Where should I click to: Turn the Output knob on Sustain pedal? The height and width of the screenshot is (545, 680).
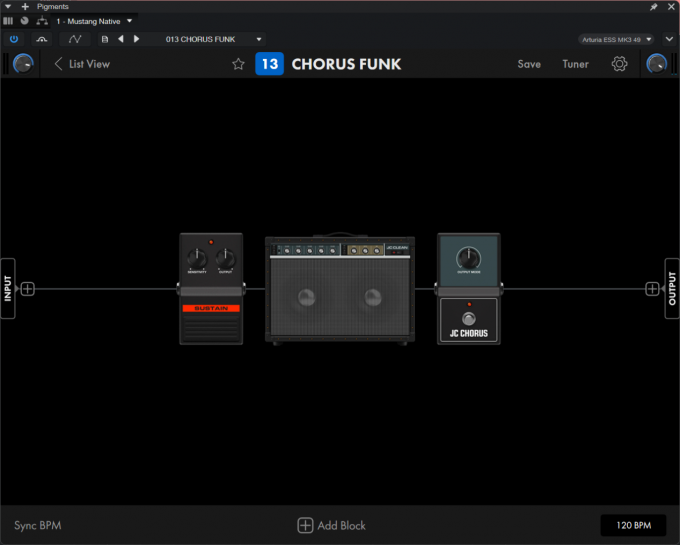pos(225,258)
